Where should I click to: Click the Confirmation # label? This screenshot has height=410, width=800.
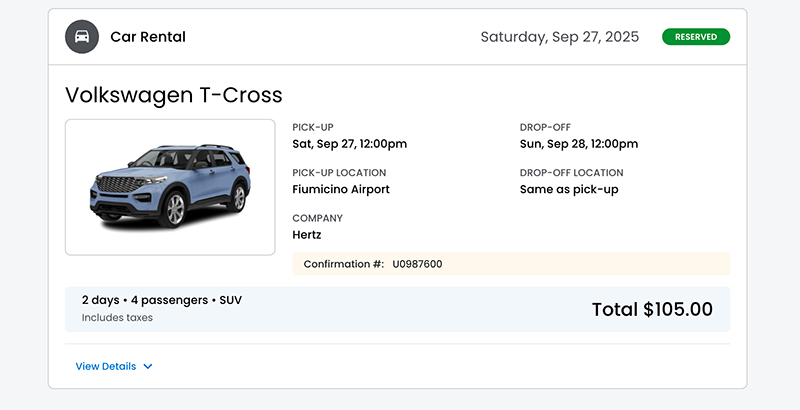pos(343,264)
